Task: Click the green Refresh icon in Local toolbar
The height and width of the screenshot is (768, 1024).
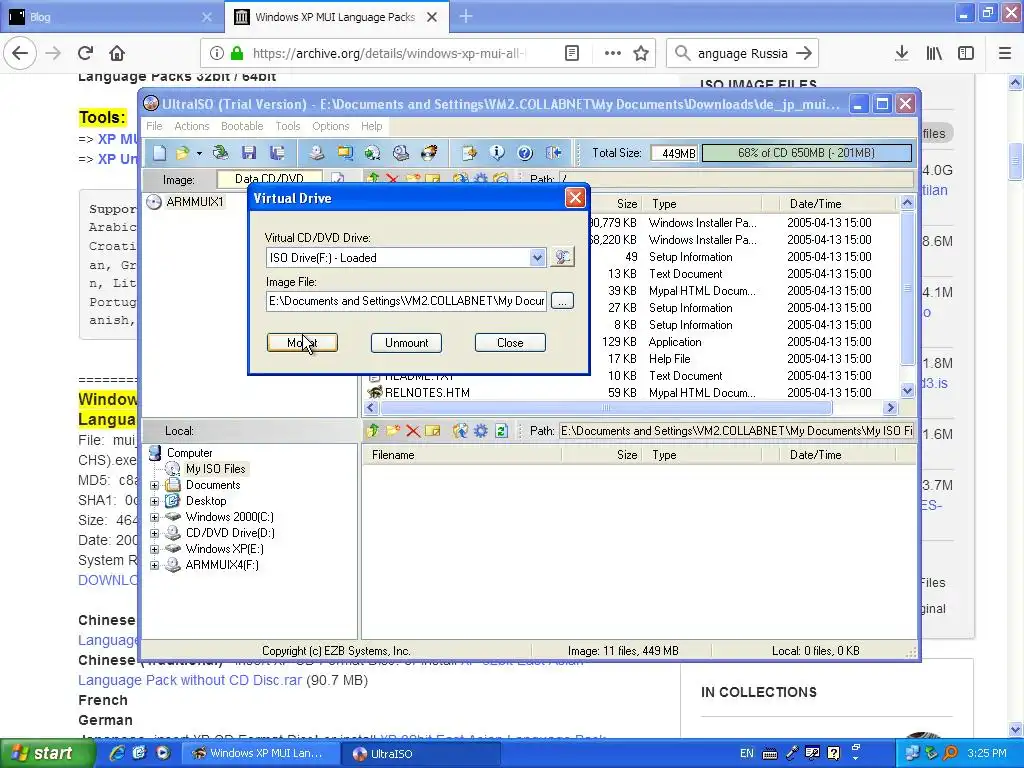Action: pyautogui.click(x=502, y=431)
